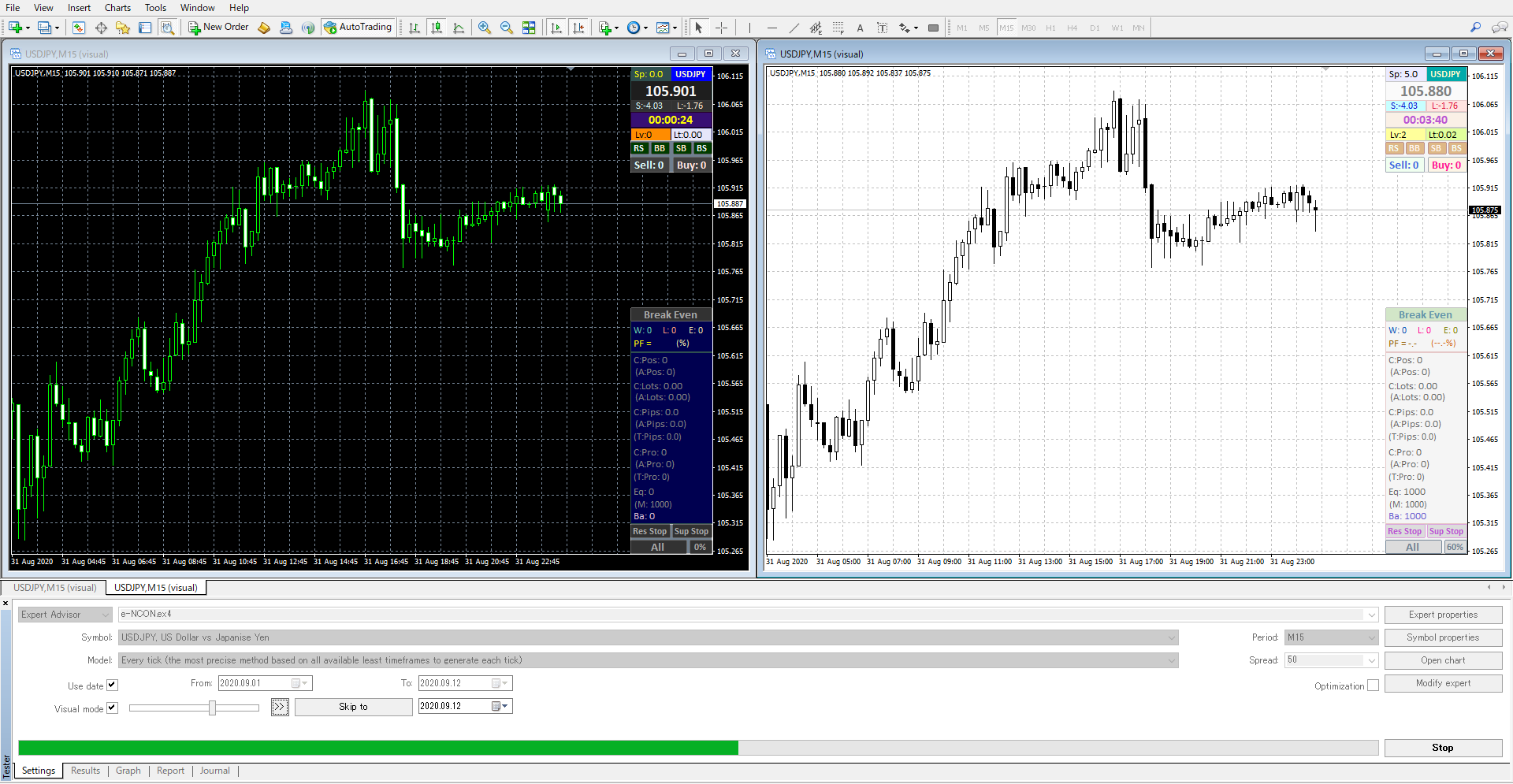Open the Data Window crosshair-target icon
The height and width of the screenshot is (784, 1513).
(x=101, y=28)
